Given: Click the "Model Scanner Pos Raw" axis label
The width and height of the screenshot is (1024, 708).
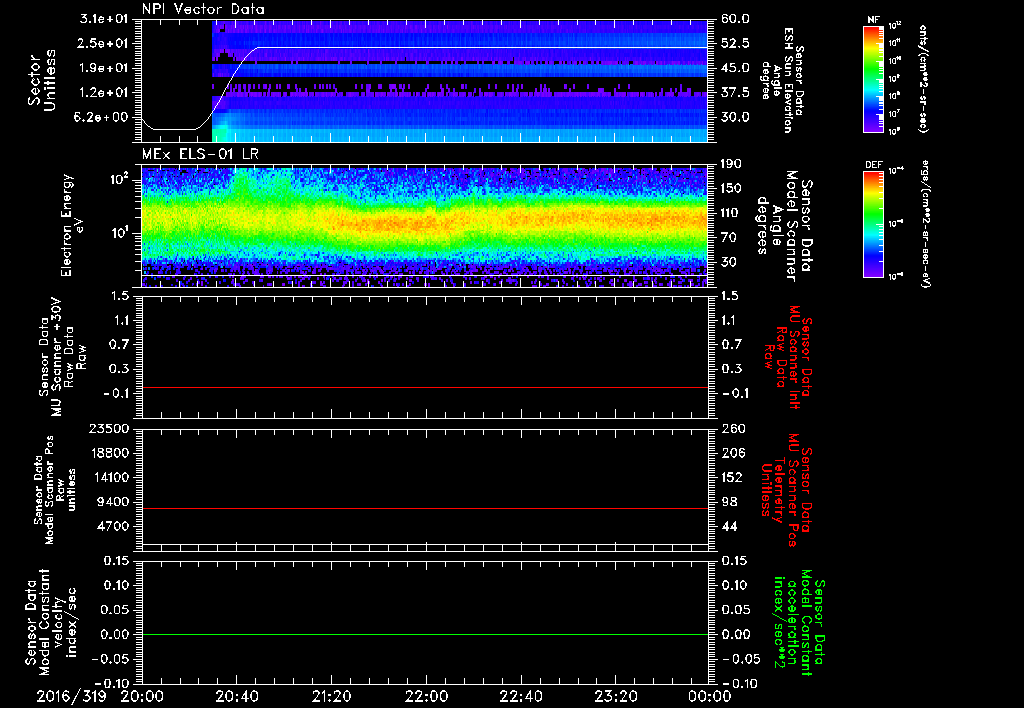Looking at the screenshot, I should pyautogui.click(x=55, y=490).
